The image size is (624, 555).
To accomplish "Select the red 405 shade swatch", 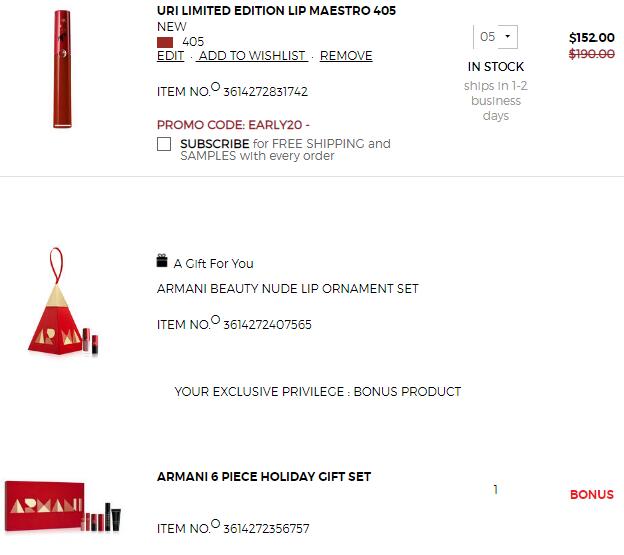I will 165,42.
